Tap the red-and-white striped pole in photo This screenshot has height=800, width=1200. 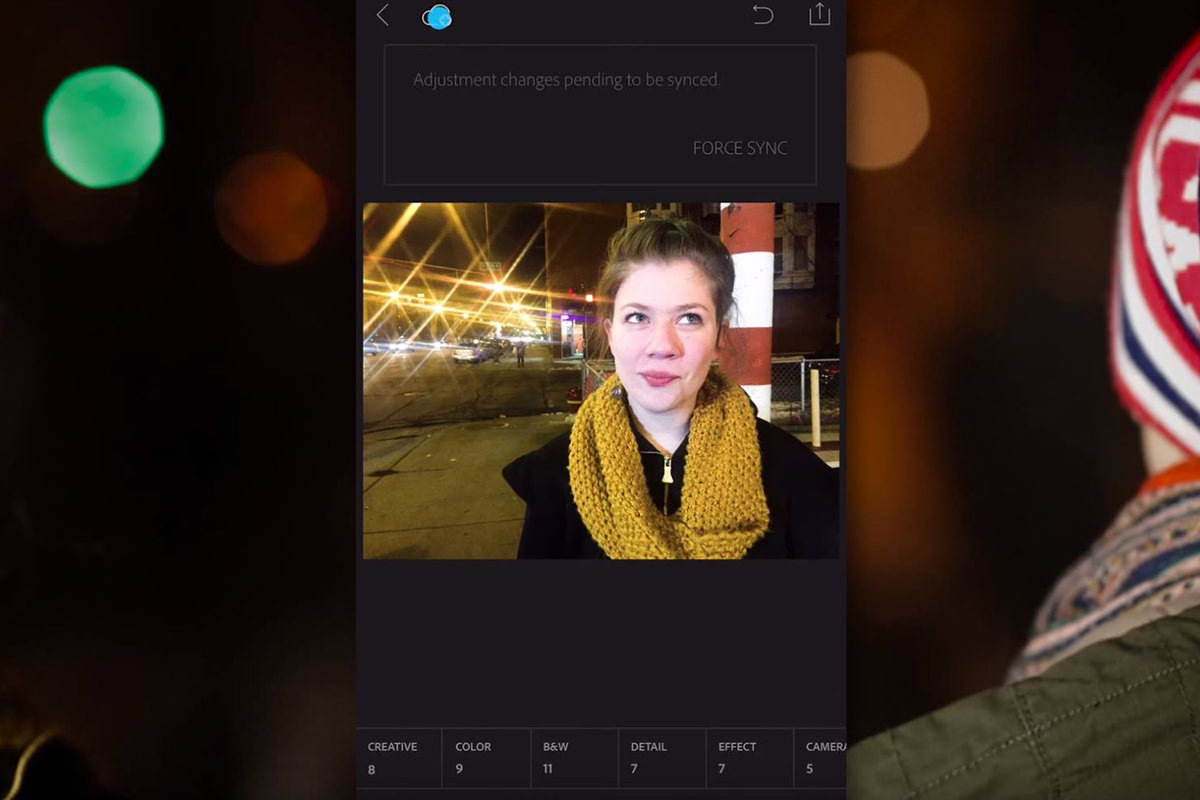(750, 300)
